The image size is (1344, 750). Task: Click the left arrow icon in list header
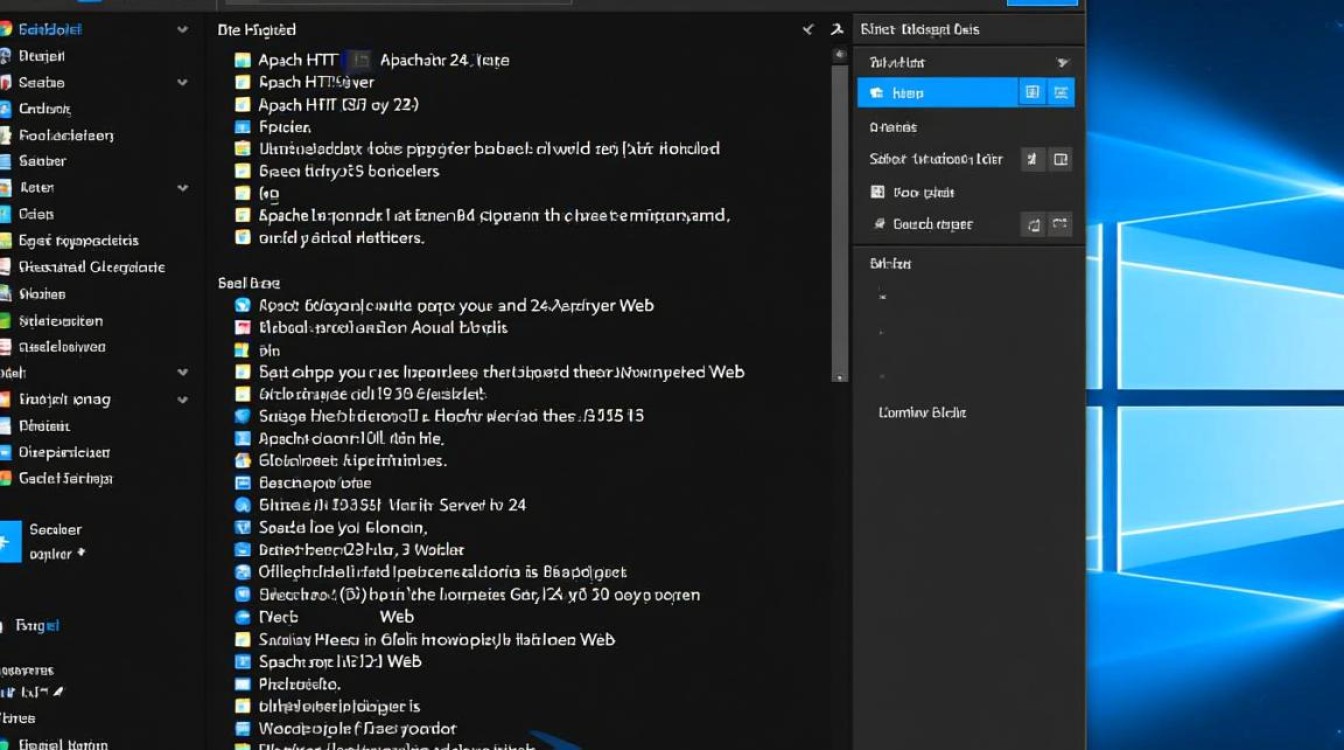(808, 30)
